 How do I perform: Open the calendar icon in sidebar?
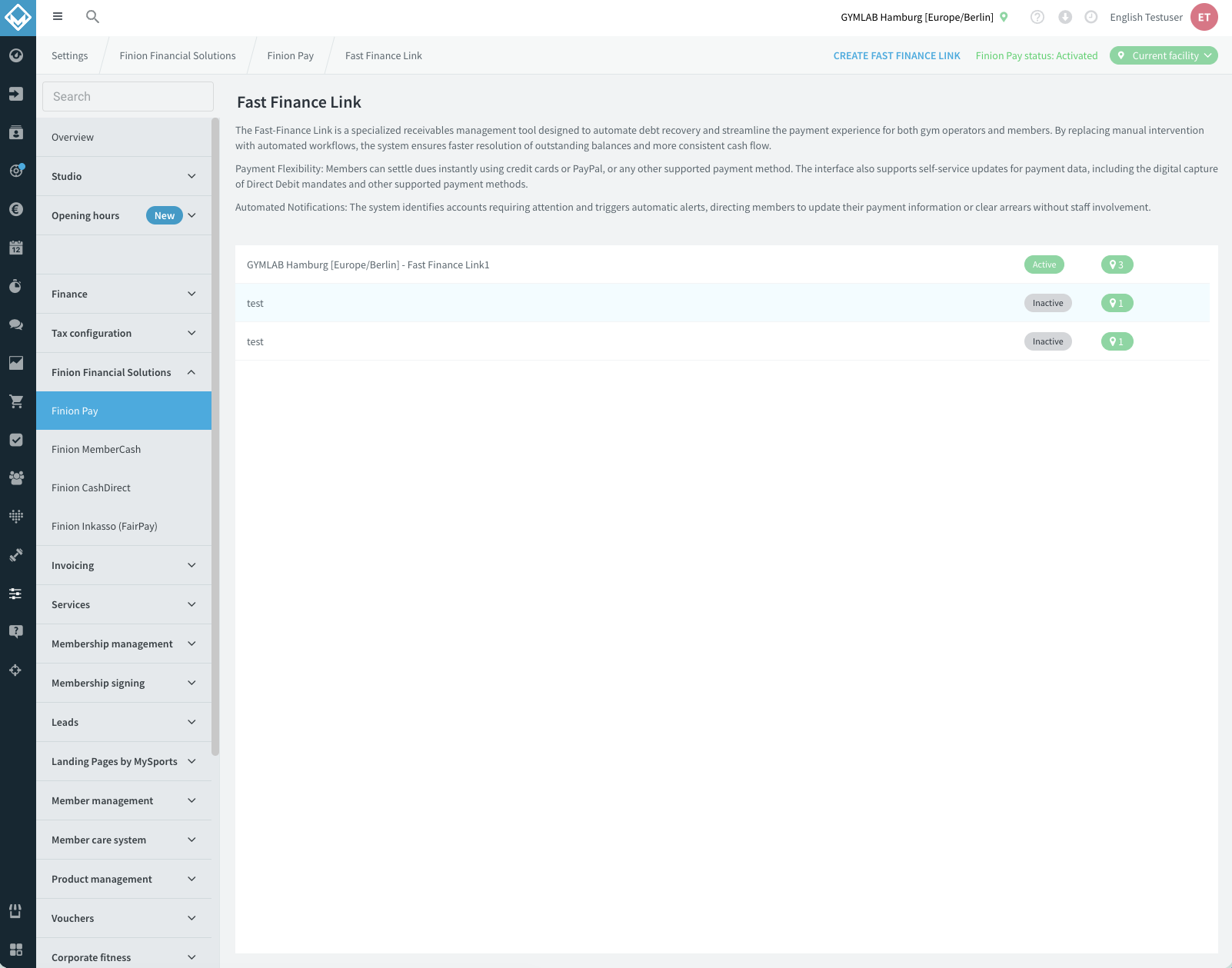click(x=16, y=248)
